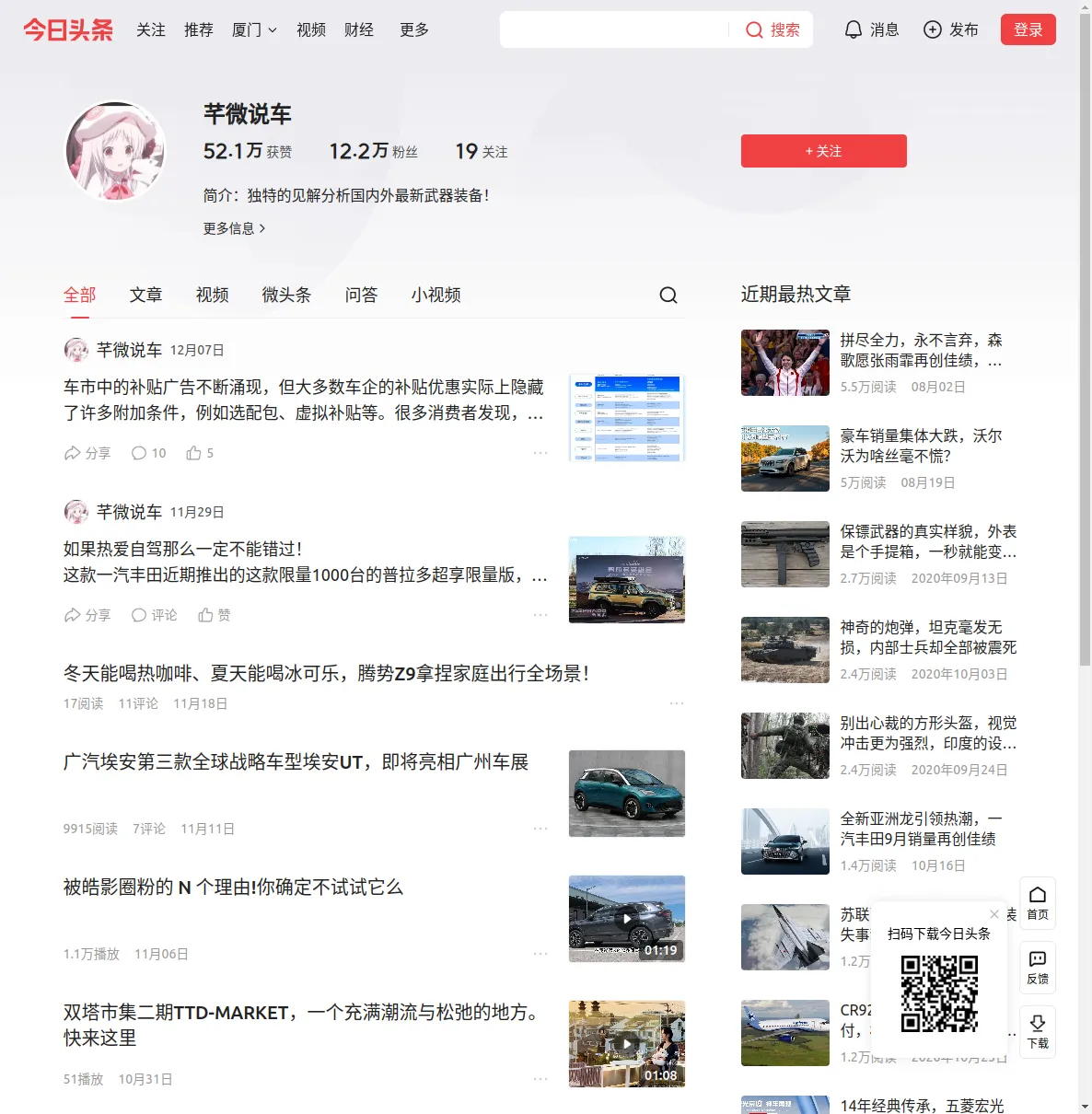View the 12.2万 粉丝 followers count

tap(374, 151)
